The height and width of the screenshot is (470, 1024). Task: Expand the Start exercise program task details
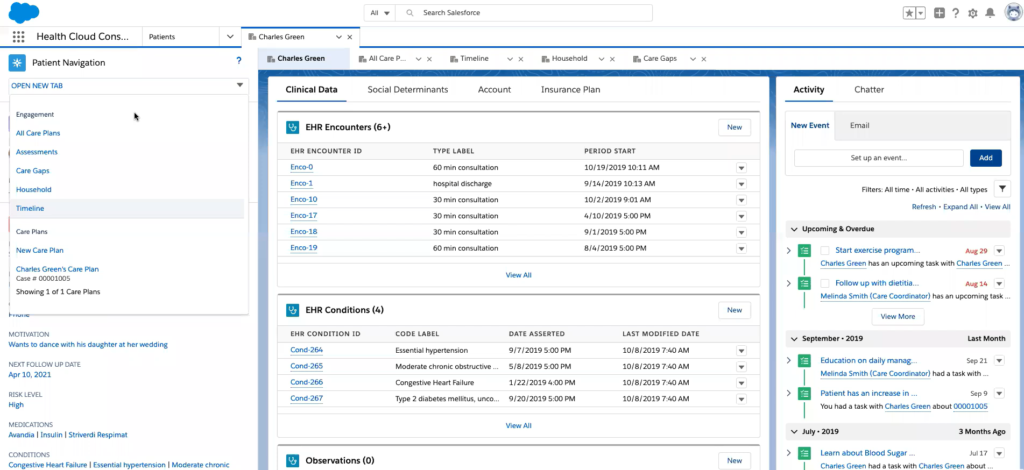pyautogui.click(x=789, y=251)
